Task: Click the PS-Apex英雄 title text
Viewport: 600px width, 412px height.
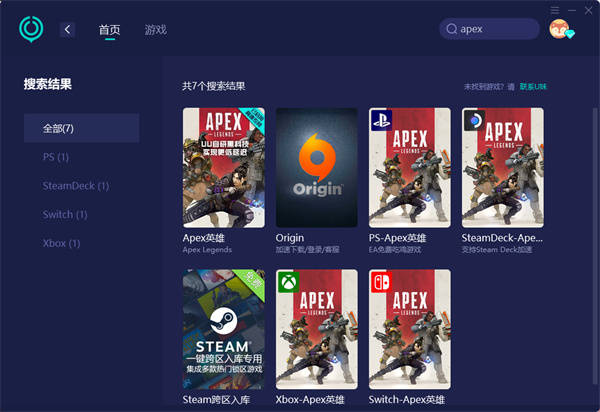Action: 397,238
